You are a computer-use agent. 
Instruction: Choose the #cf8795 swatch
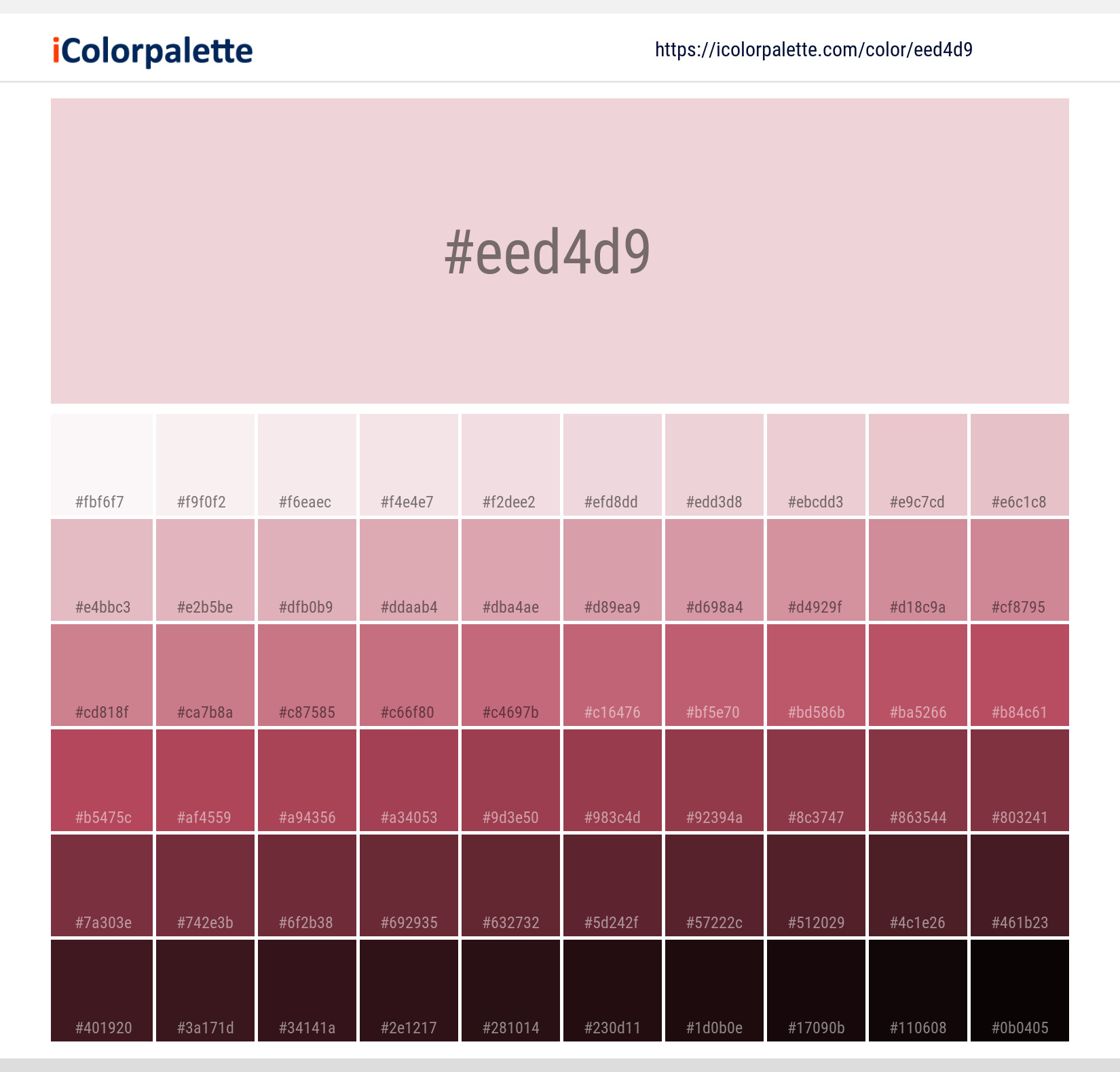coord(1020,570)
